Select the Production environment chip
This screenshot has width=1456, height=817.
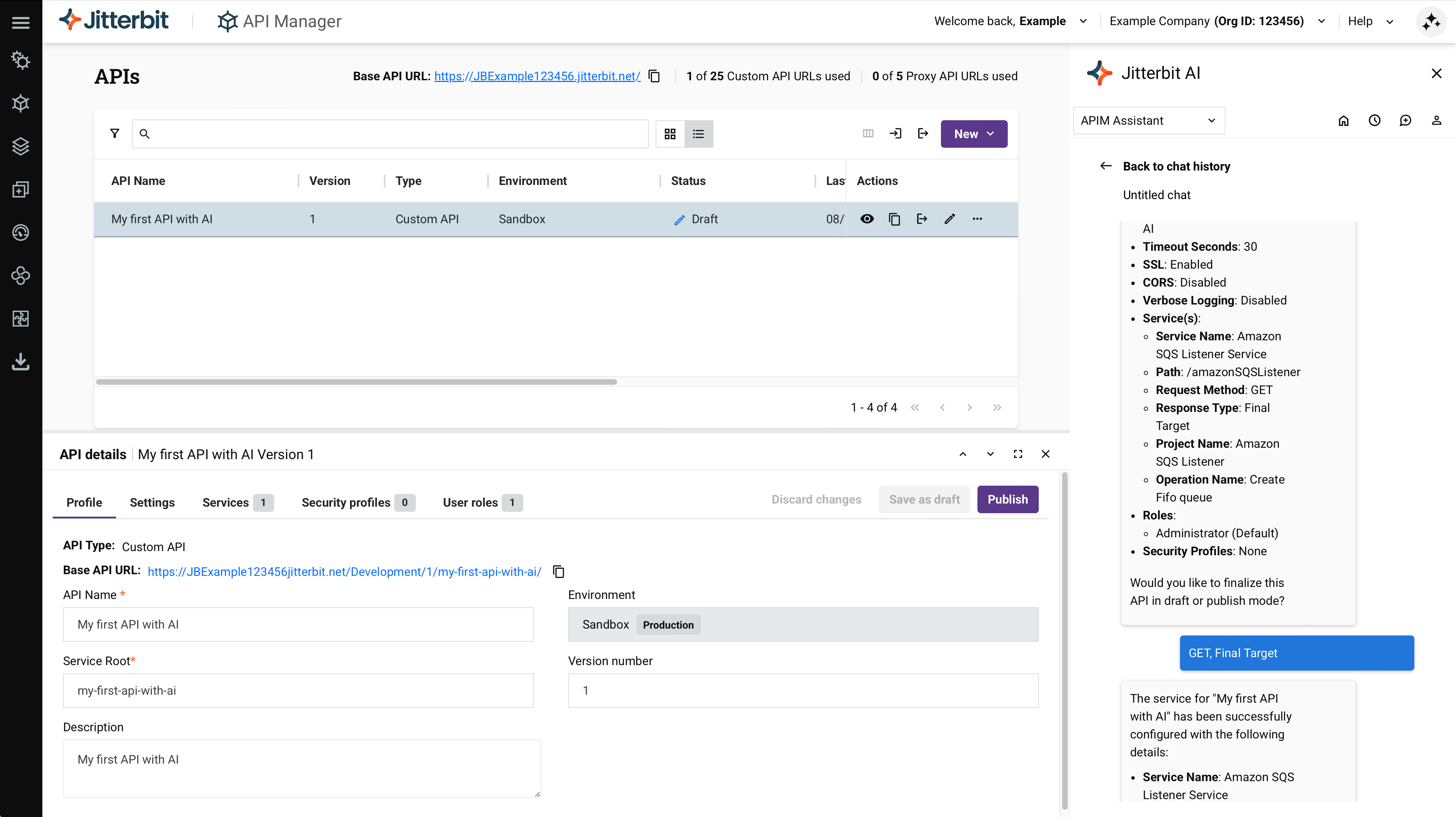point(668,624)
